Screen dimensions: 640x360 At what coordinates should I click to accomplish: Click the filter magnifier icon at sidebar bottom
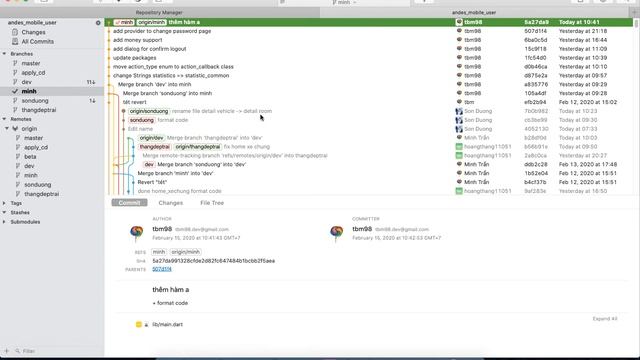click(18, 351)
